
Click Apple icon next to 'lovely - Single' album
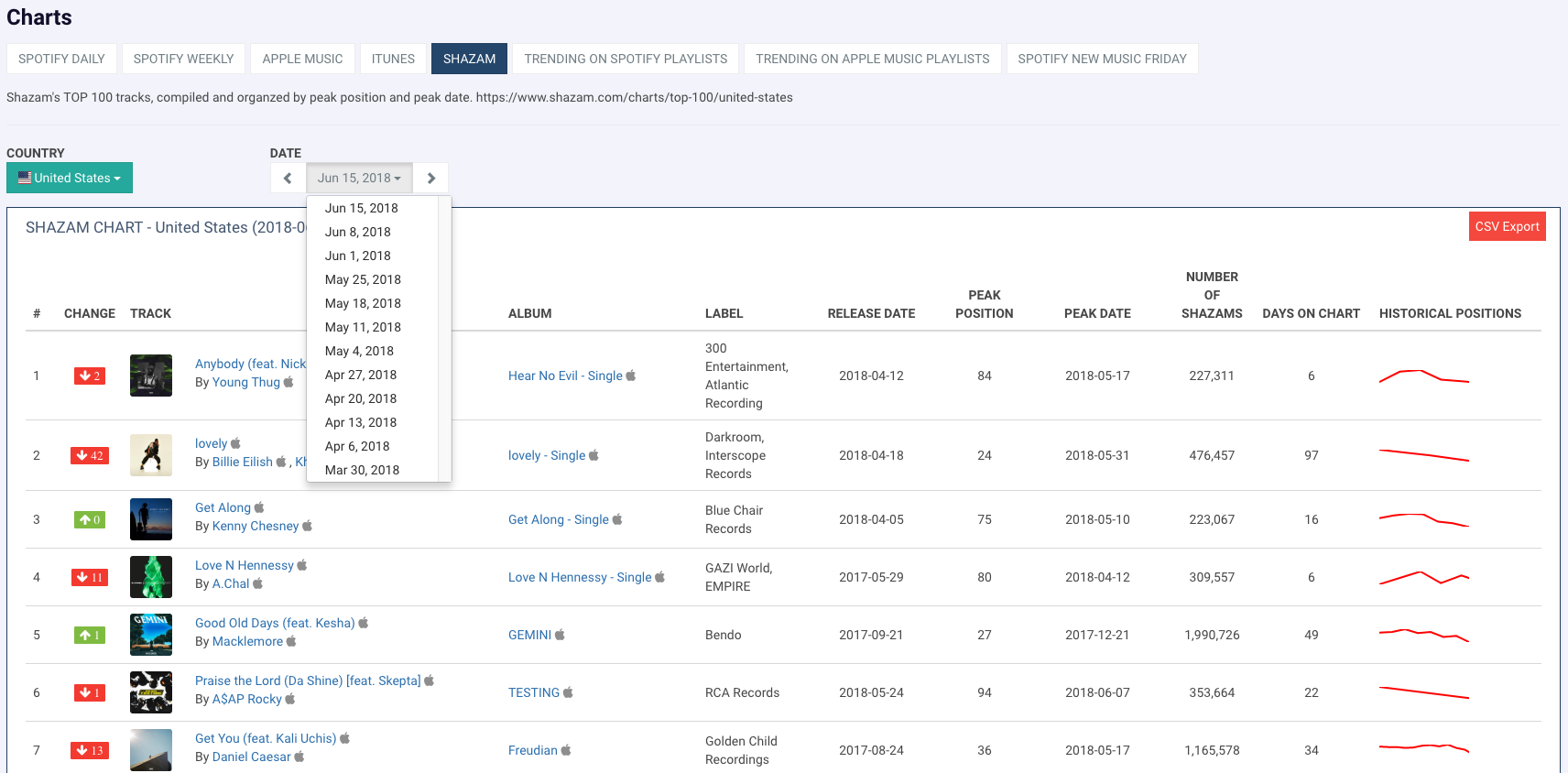594,455
